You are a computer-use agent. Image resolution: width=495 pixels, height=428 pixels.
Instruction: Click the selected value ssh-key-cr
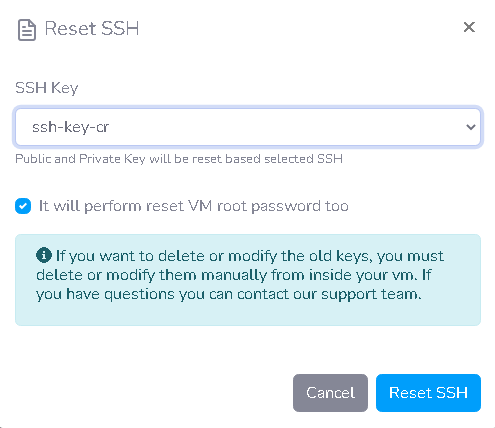click(x=70, y=127)
